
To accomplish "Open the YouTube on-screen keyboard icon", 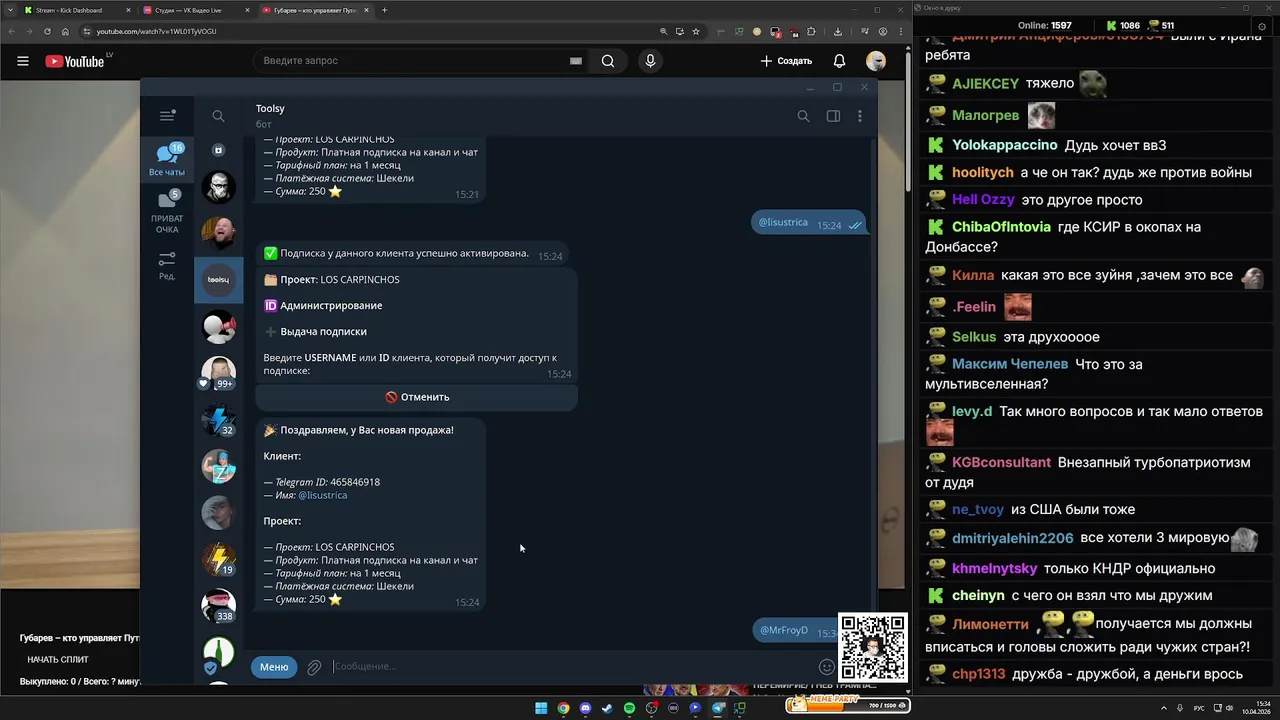I will [576, 61].
